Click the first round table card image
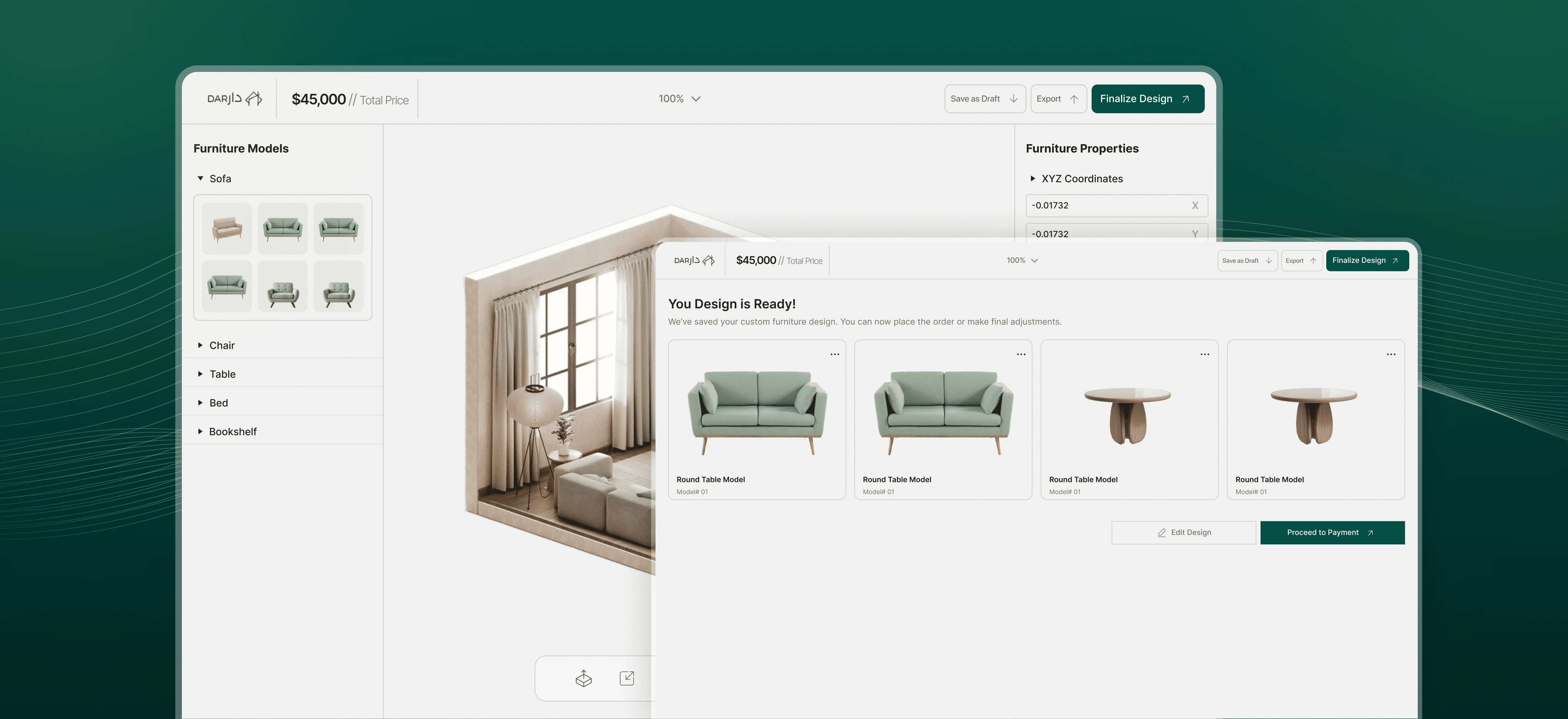 click(x=1128, y=416)
